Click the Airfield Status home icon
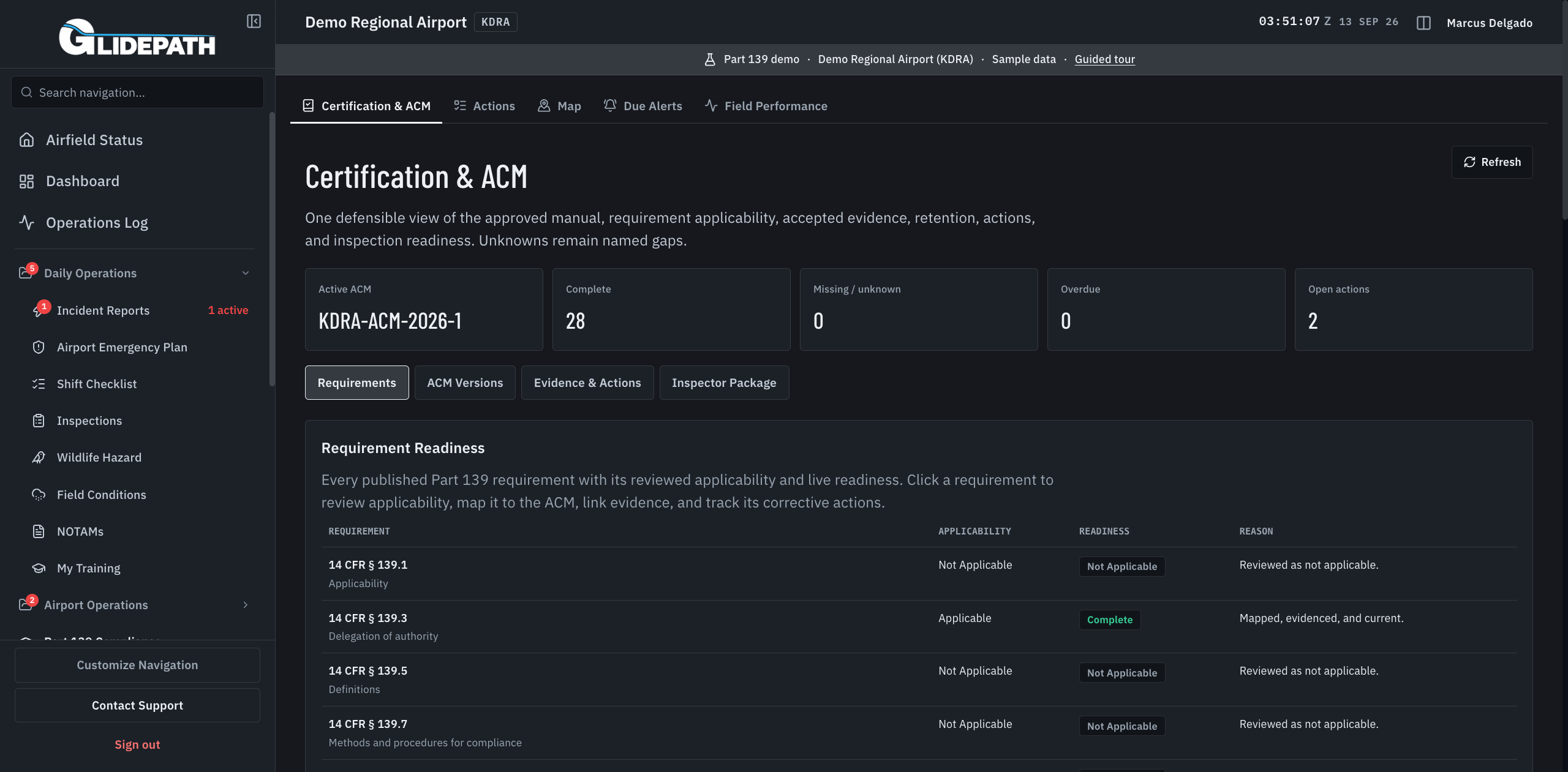Image resolution: width=1568 pixels, height=772 pixels. 26,140
